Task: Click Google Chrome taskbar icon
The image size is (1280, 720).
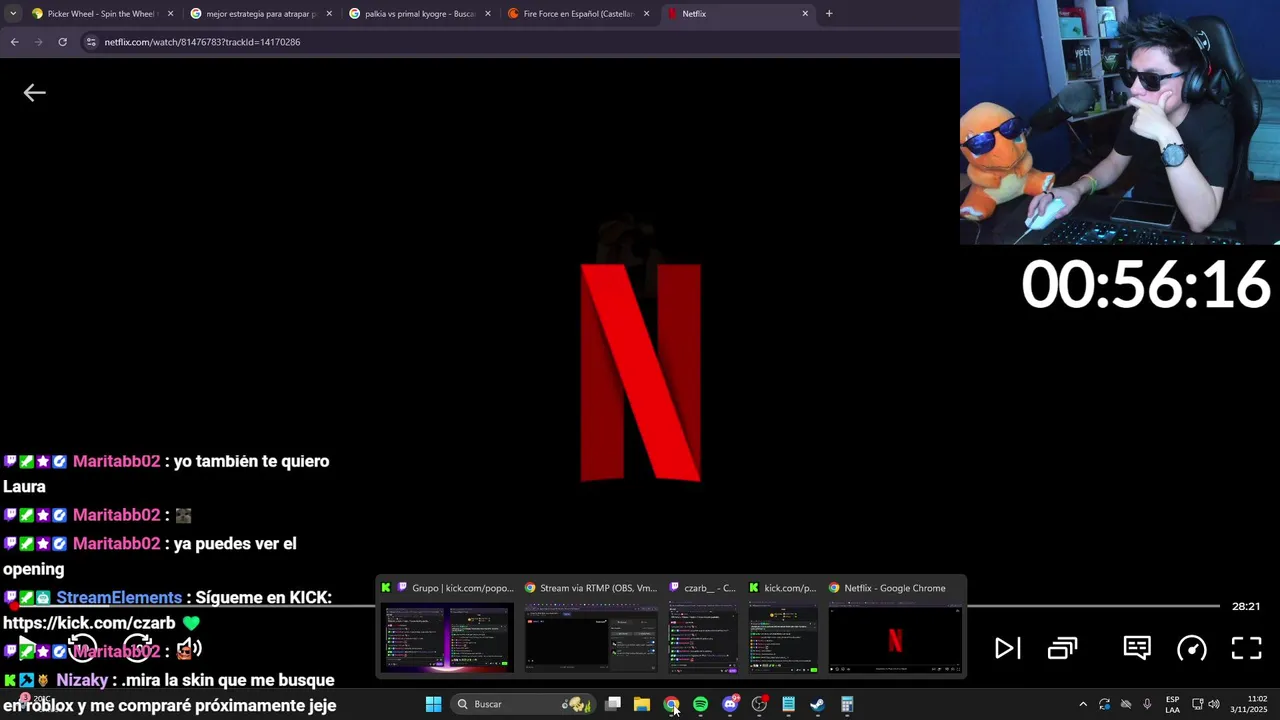Action: point(671,704)
